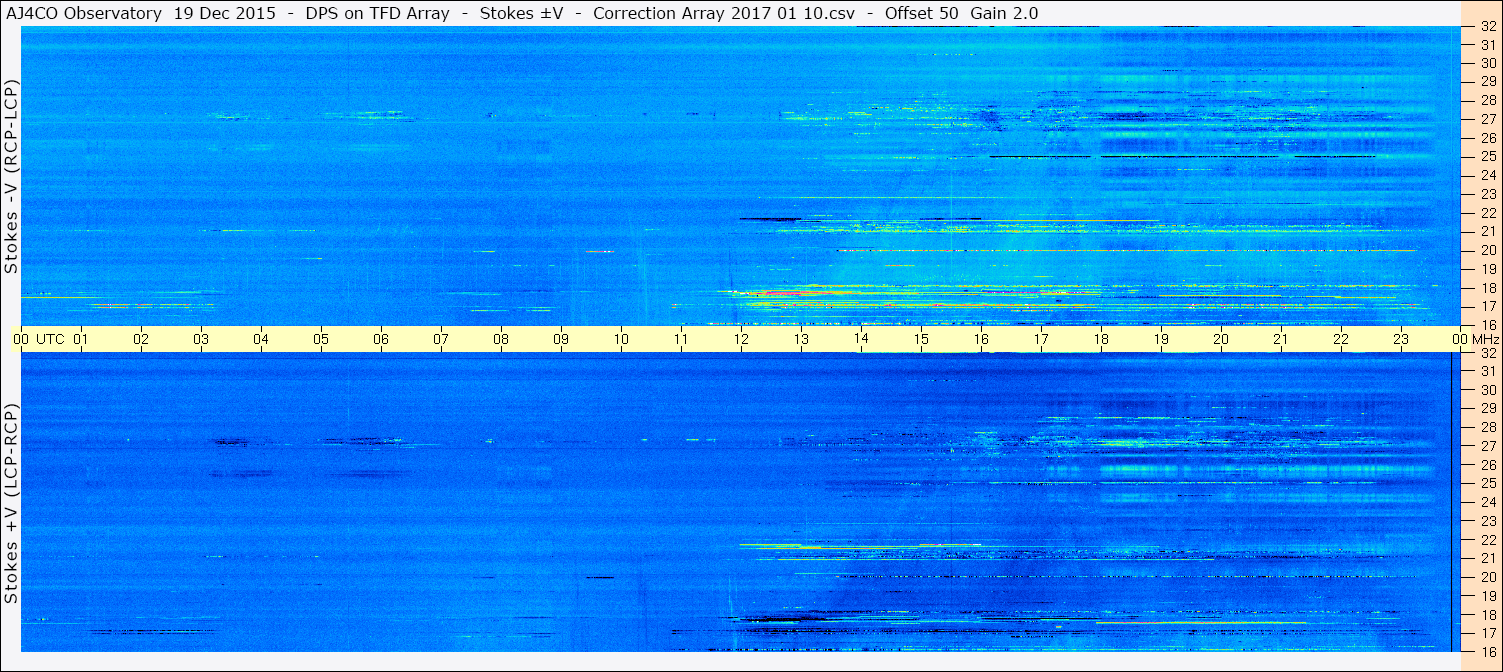Click the 12 hour marker on UTC axis

click(741, 339)
